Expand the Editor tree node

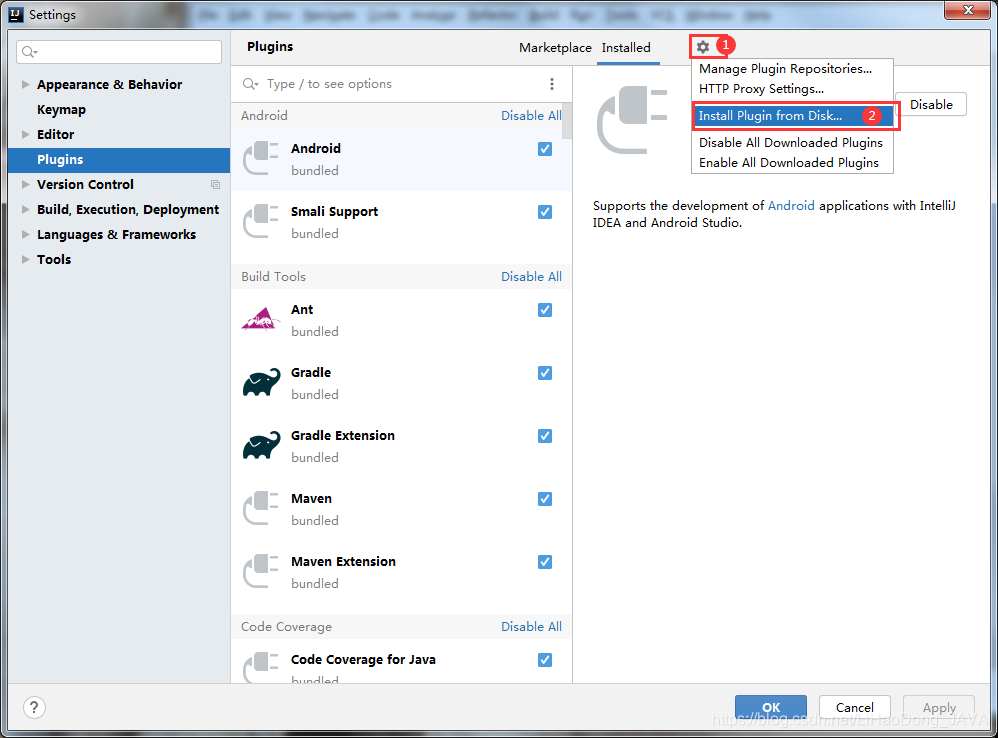pos(25,134)
